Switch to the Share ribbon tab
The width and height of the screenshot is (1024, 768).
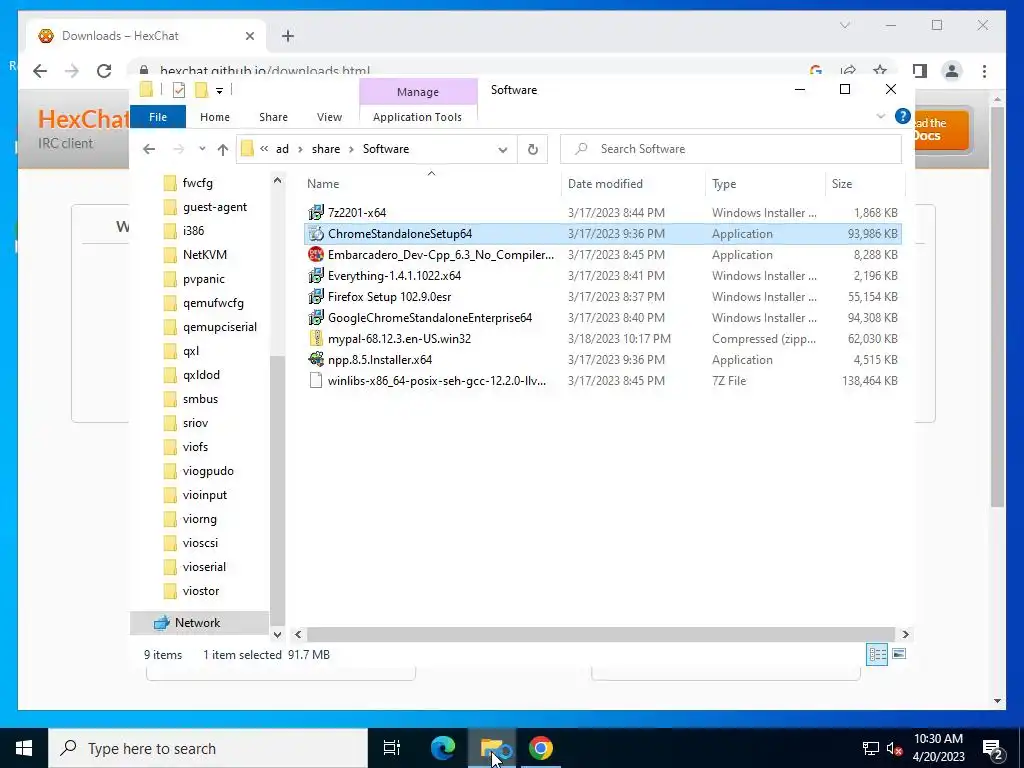(x=273, y=117)
